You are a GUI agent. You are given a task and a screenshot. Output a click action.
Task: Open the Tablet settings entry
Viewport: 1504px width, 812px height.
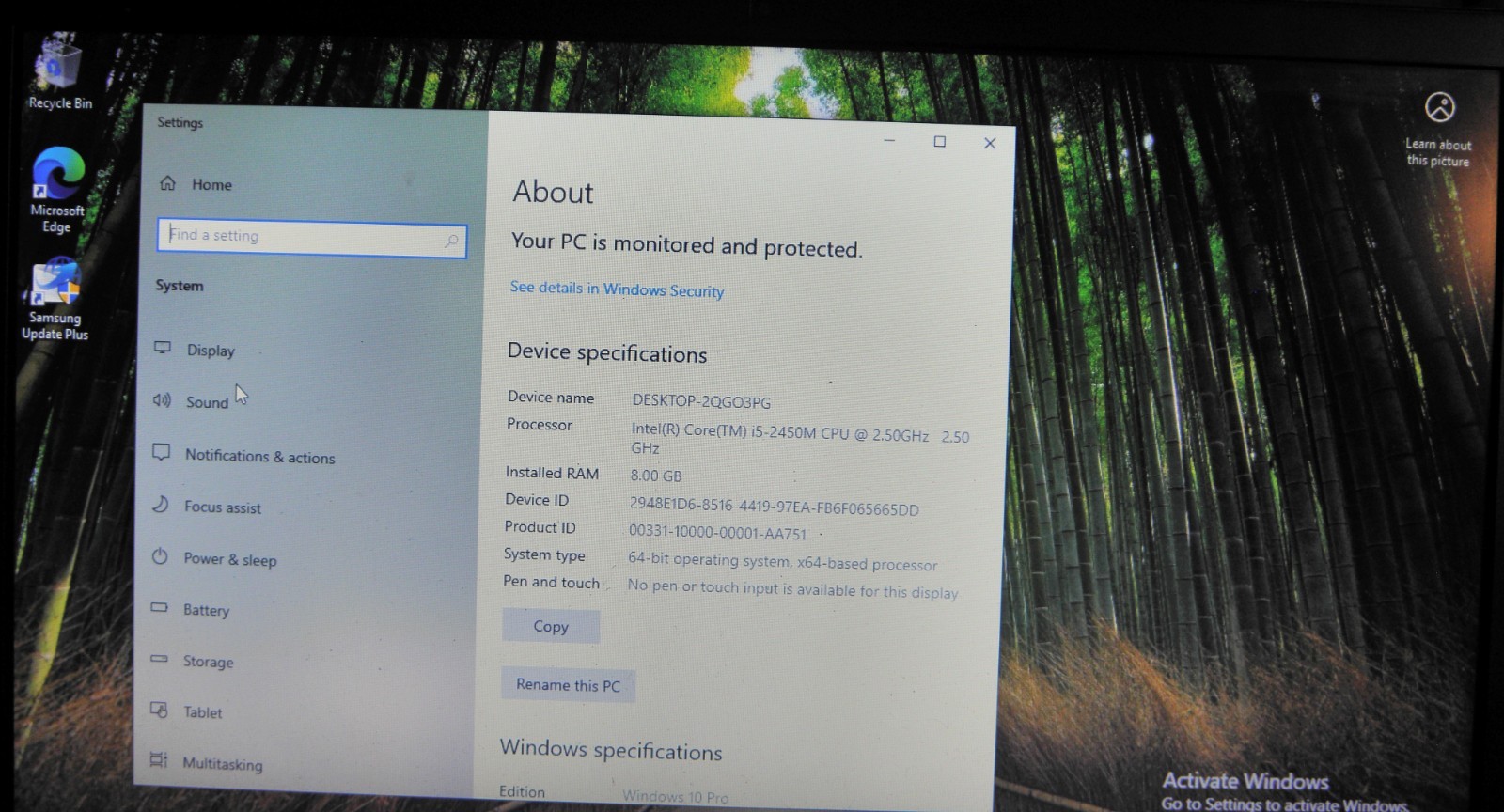[x=202, y=712]
